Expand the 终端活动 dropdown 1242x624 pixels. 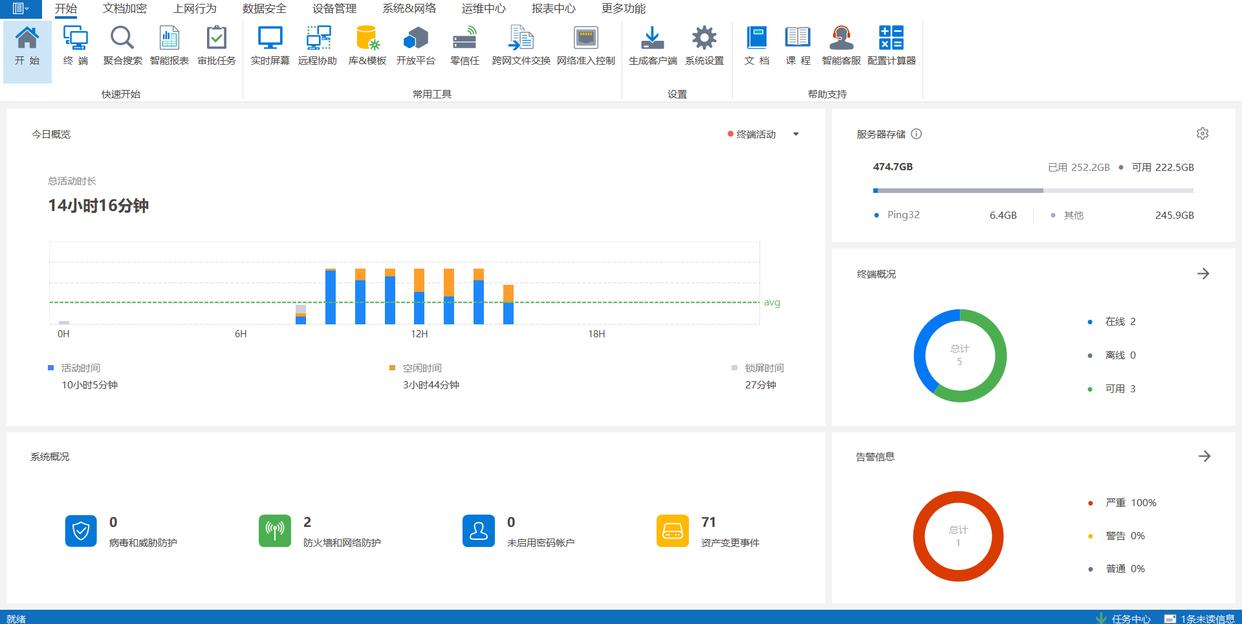click(x=796, y=134)
